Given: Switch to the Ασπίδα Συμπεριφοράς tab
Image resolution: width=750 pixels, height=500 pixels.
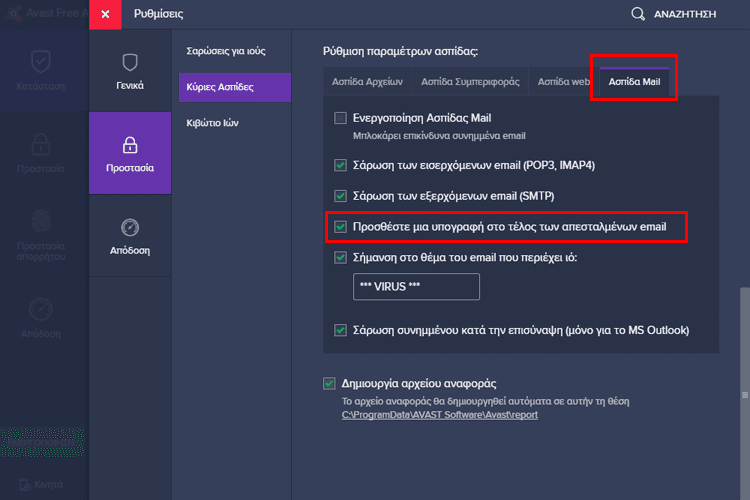Looking at the screenshot, I should [468, 82].
